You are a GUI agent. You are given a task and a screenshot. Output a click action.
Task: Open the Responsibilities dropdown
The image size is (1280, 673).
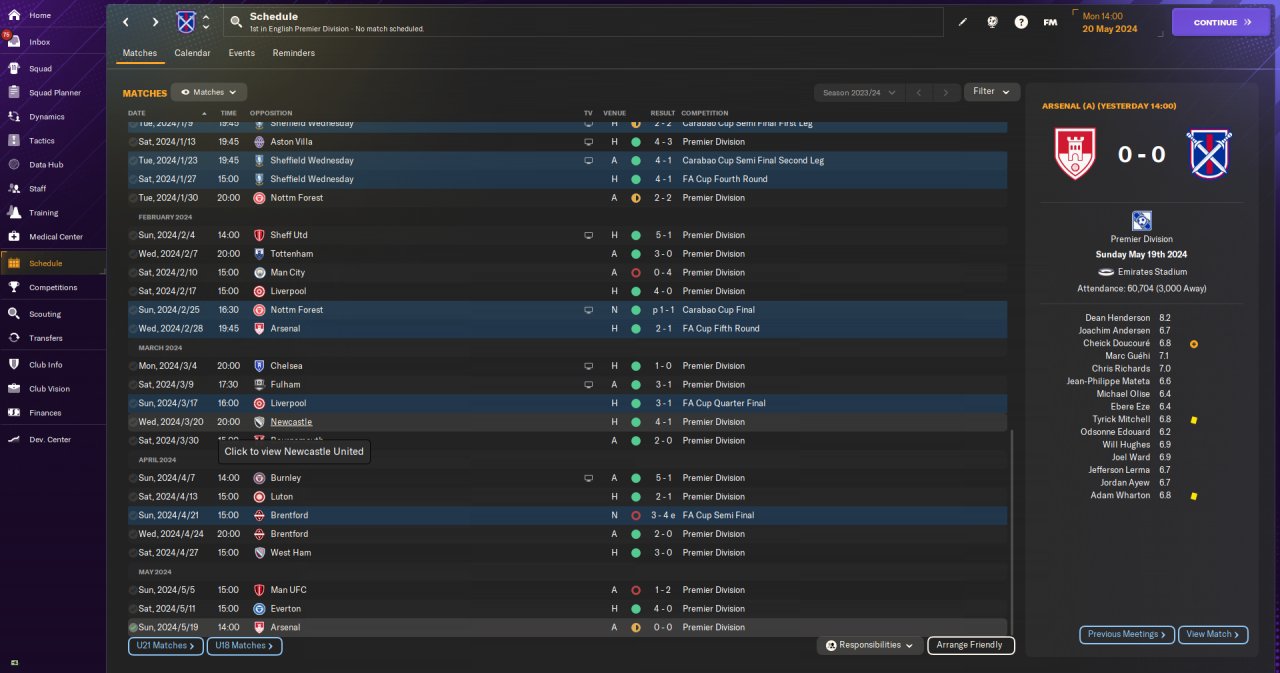(x=869, y=646)
